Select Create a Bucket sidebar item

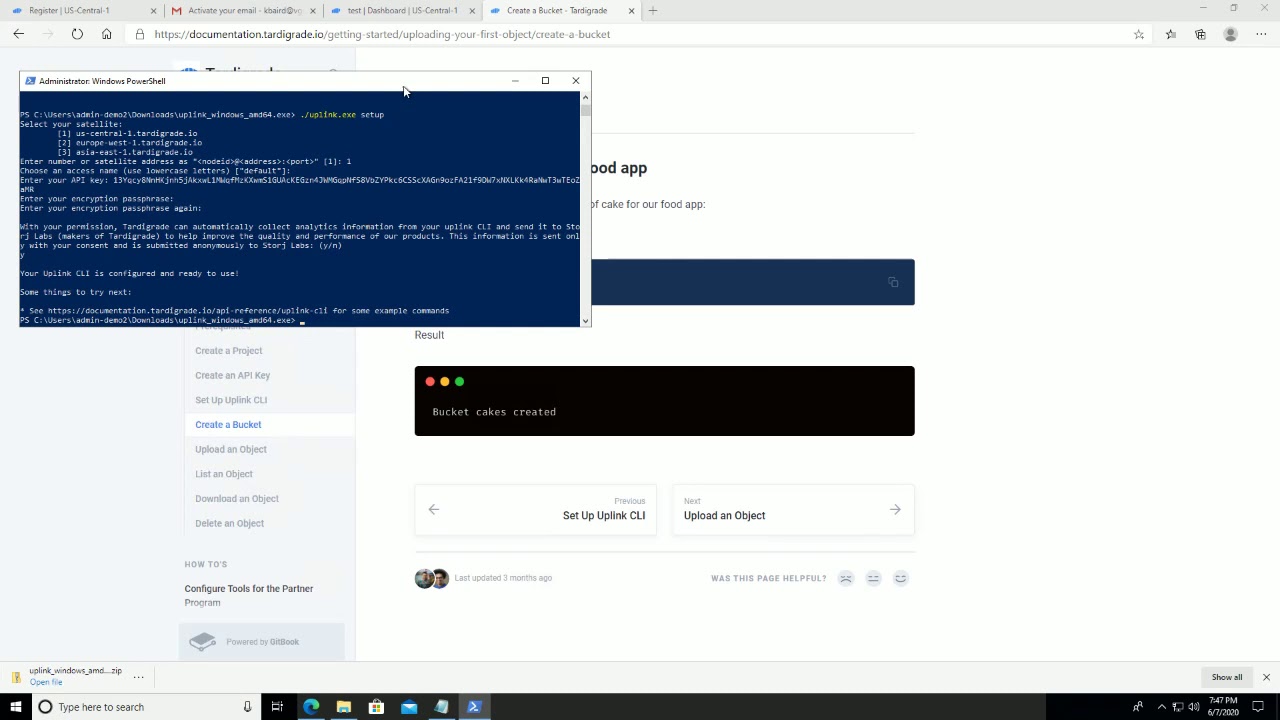tap(228, 425)
